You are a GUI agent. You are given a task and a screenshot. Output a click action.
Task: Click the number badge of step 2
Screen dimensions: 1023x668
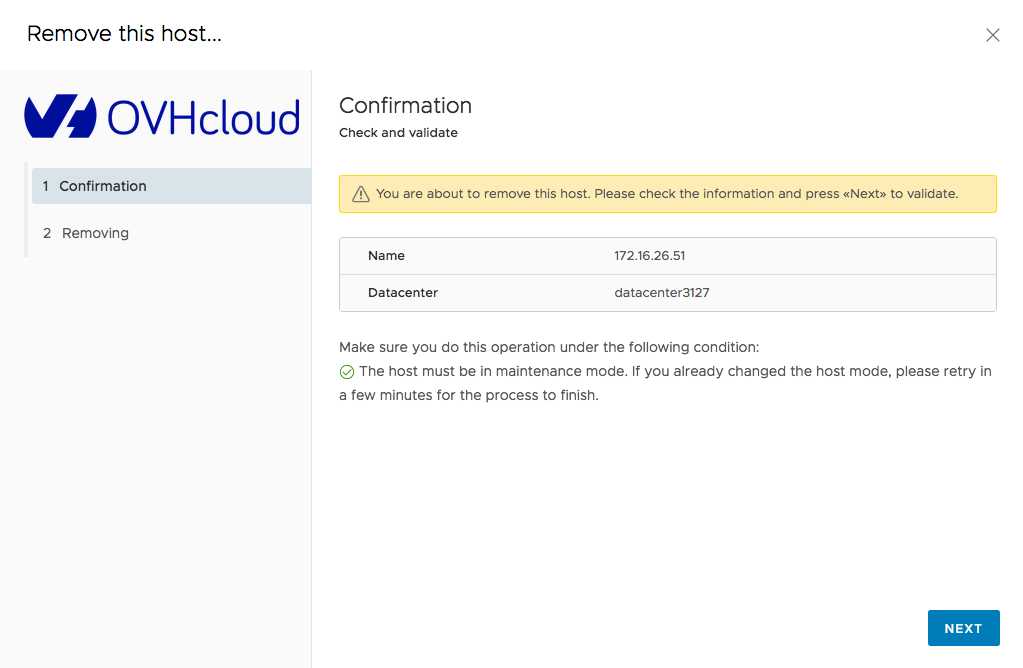[46, 233]
